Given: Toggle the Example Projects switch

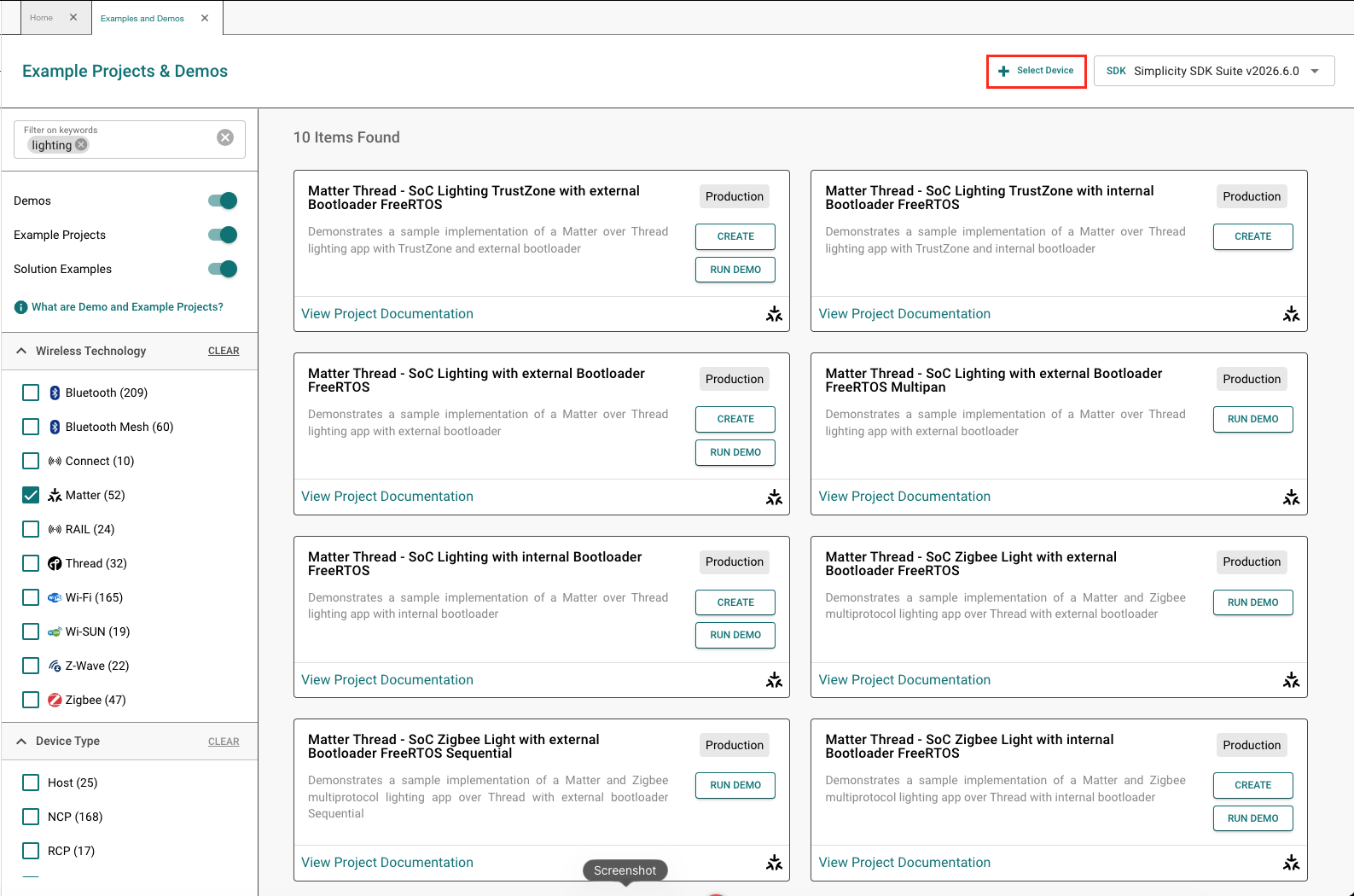Looking at the screenshot, I should click(x=223, y=235).
